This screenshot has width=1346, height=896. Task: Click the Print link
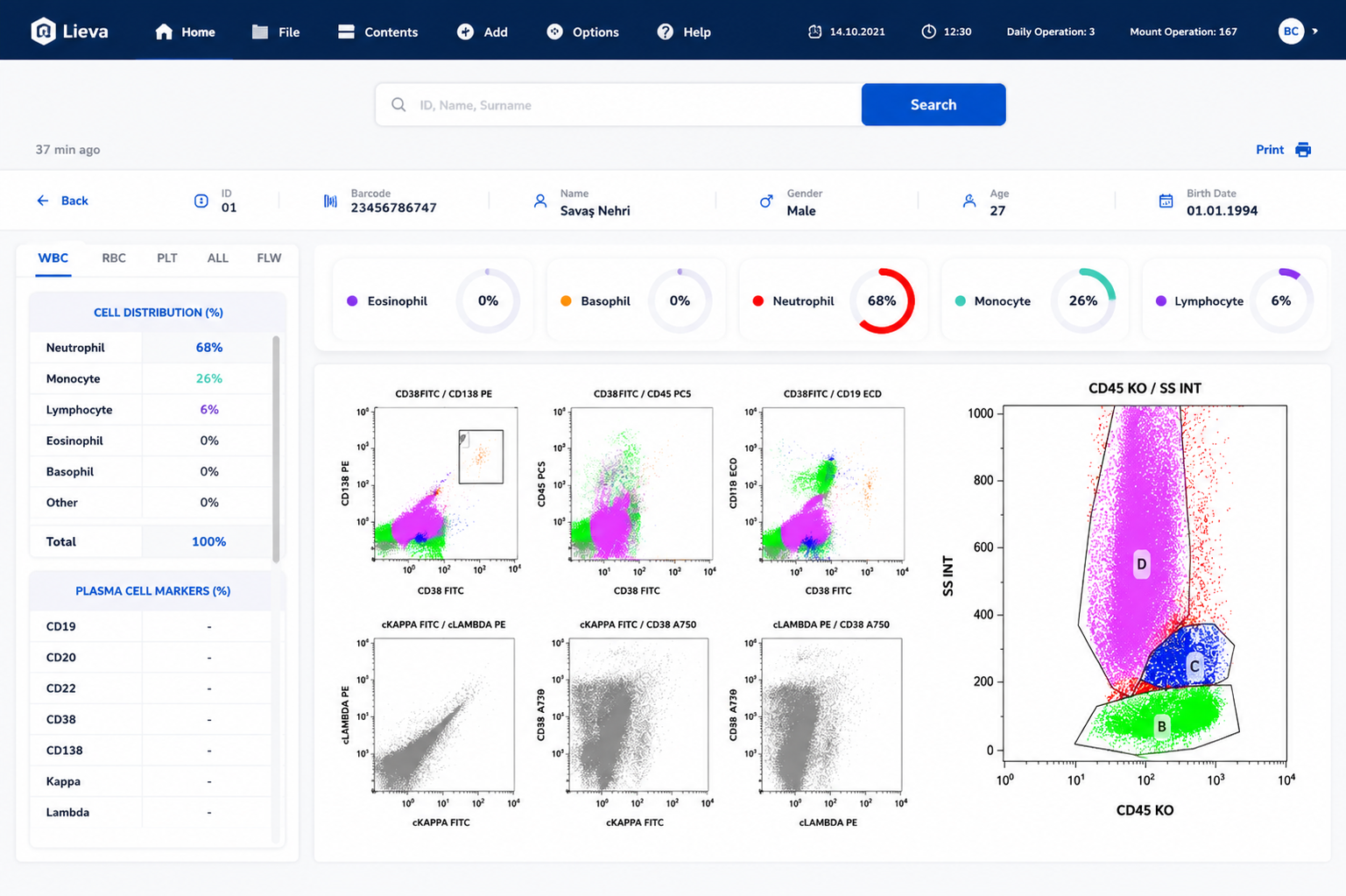(1270, 150)
